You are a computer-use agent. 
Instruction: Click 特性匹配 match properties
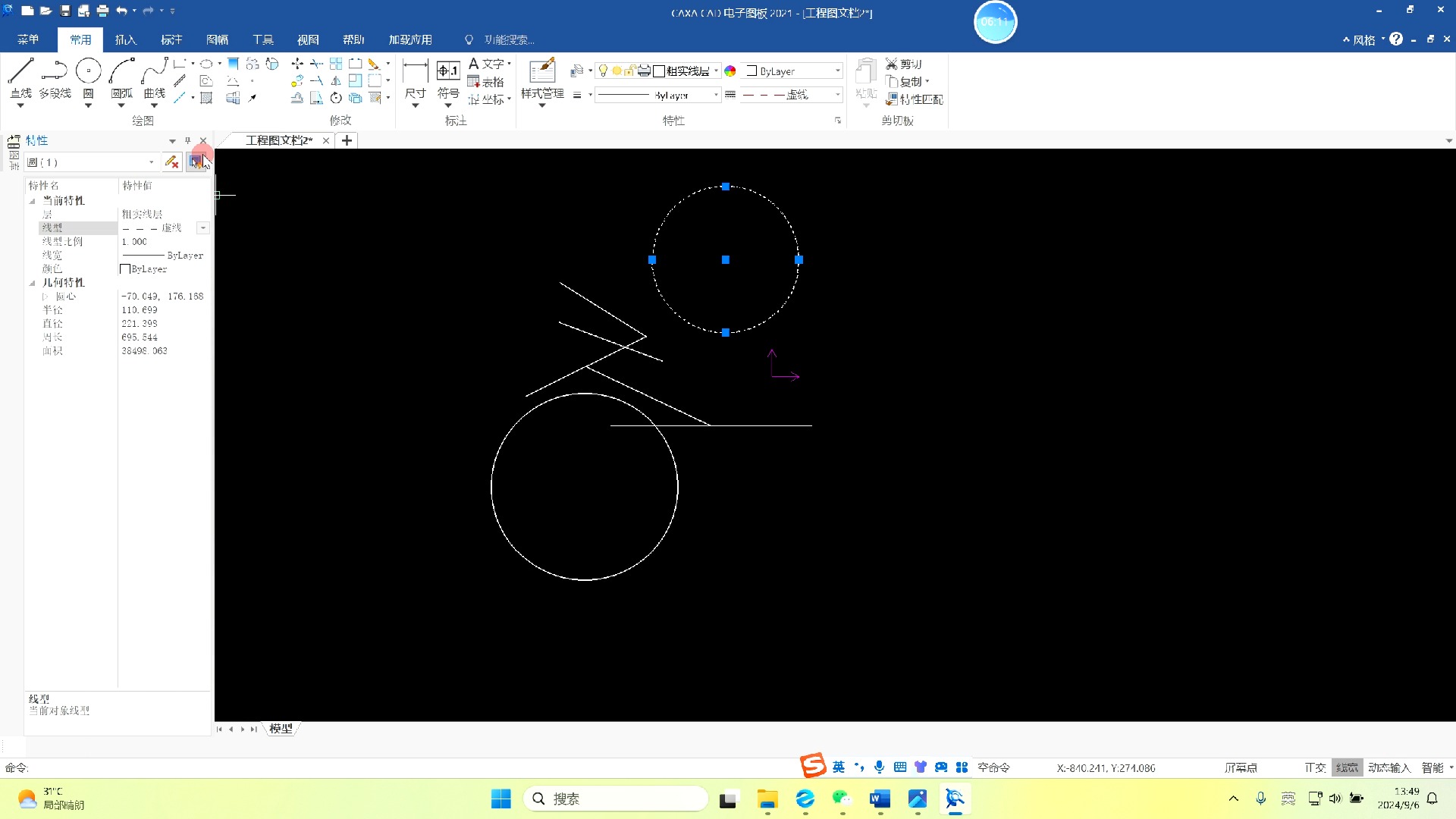point(915,99)
